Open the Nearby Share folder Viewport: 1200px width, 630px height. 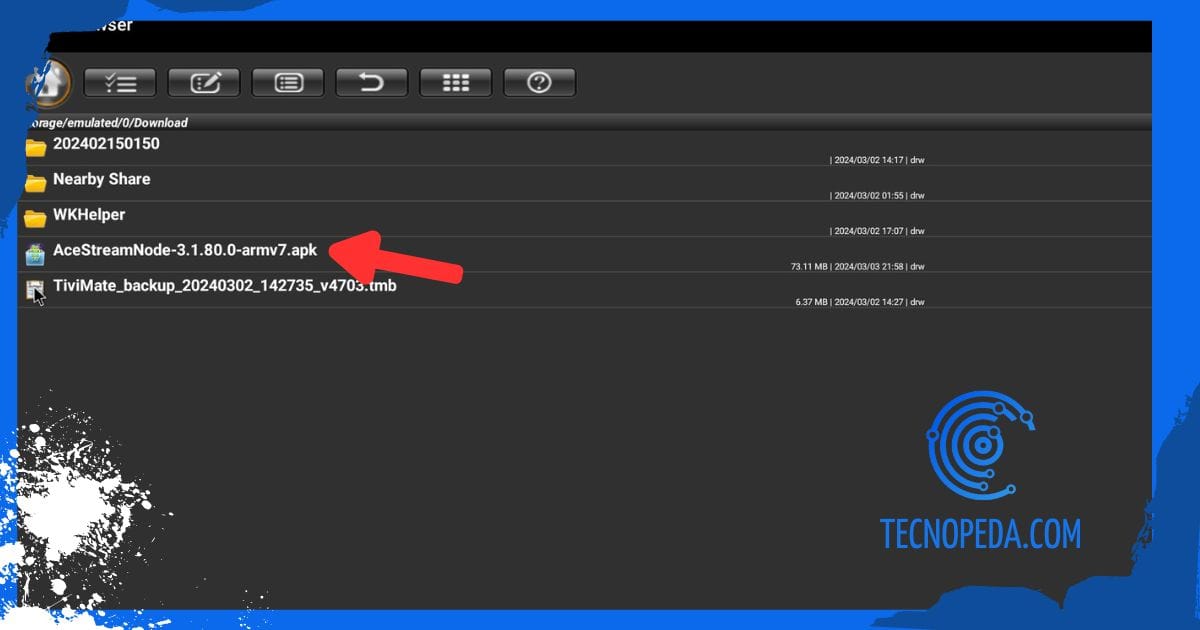pyautogui.click(x=585, y=184)
